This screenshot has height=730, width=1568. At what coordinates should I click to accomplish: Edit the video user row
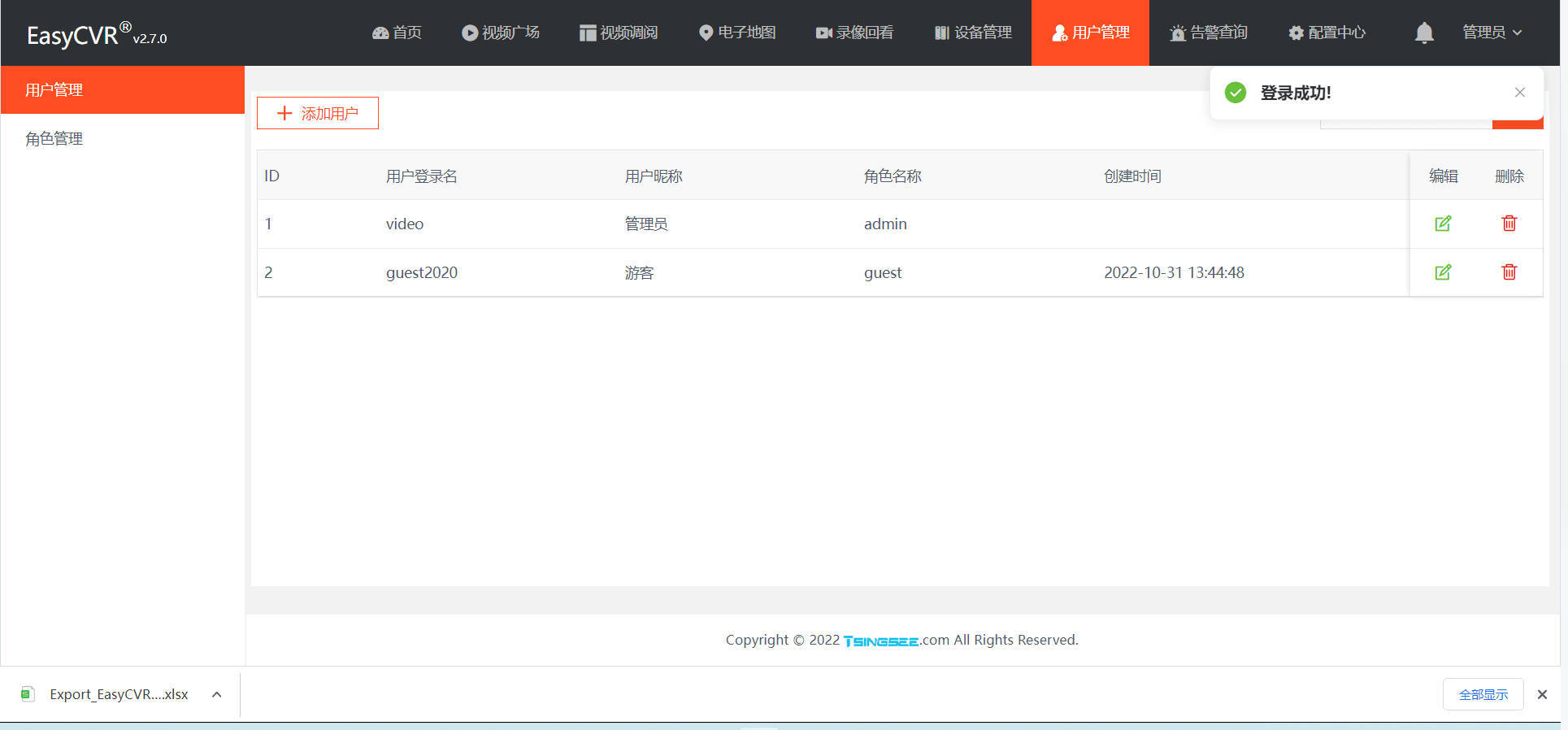point(1443,224)
